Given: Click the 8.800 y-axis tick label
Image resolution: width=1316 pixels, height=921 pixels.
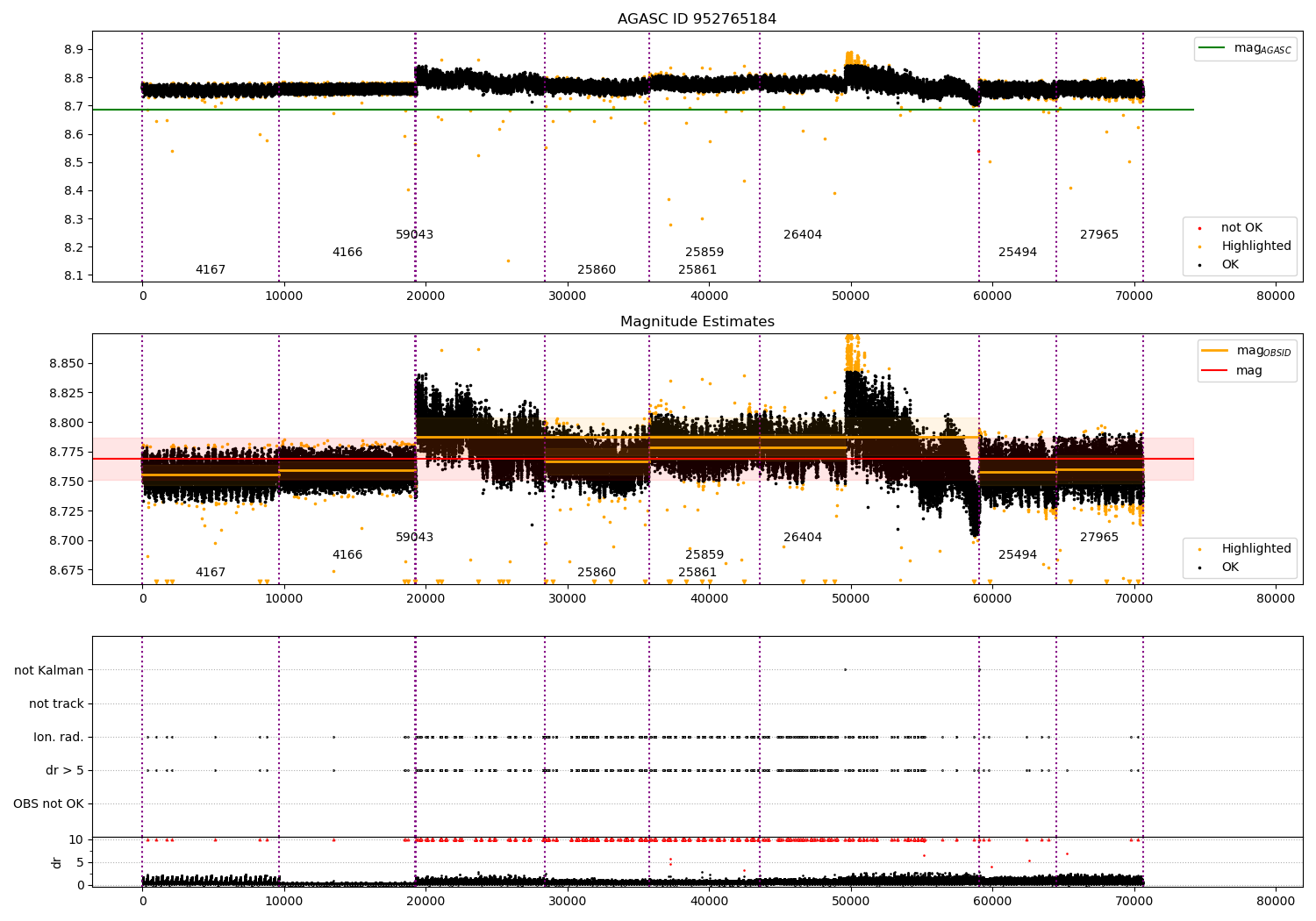Looking at the screenshot, I should 67,423.
